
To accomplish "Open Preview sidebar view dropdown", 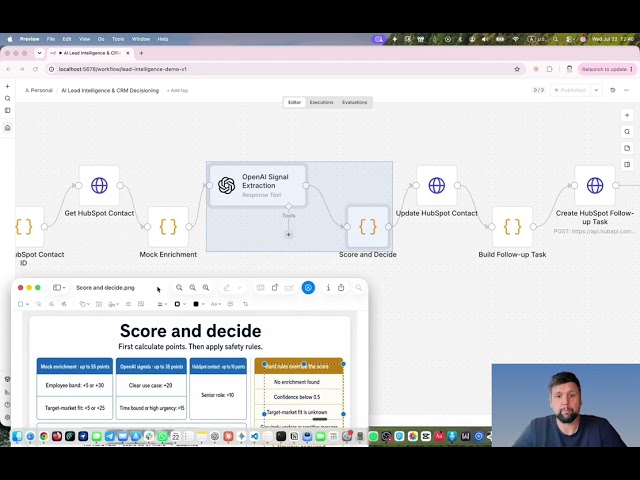I will (59, 288).
